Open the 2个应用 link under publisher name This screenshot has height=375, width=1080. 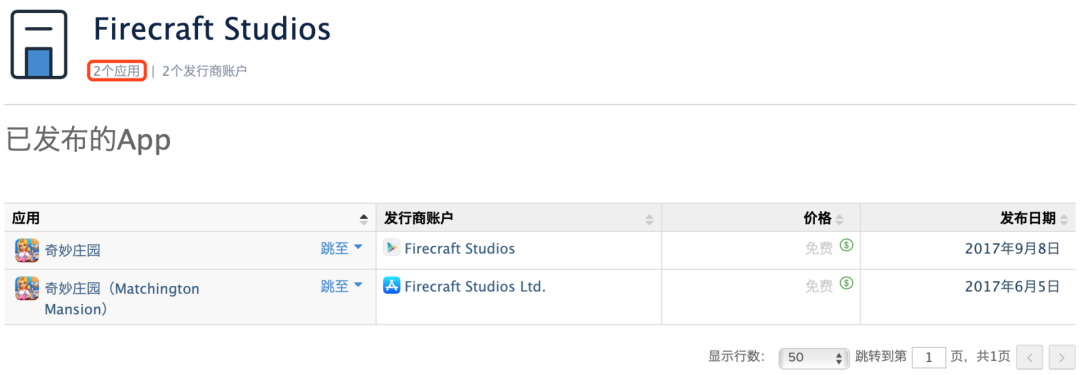116,70
